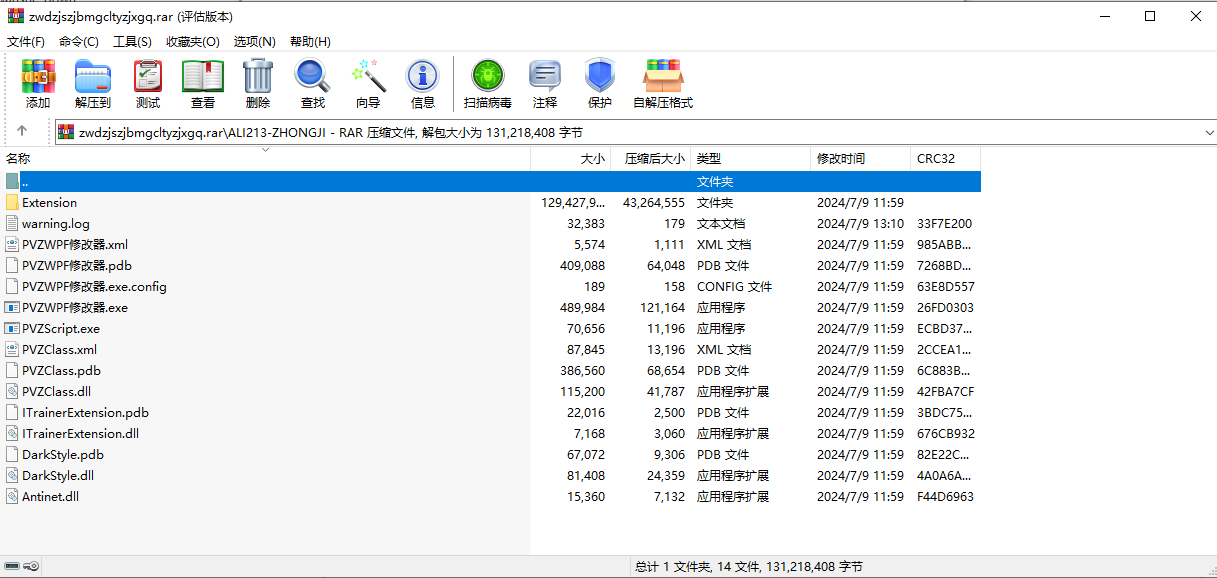The image size is (1217, 578).
Task: Click the CRC32 value F44D6963
Action: [x=945, y=497]
